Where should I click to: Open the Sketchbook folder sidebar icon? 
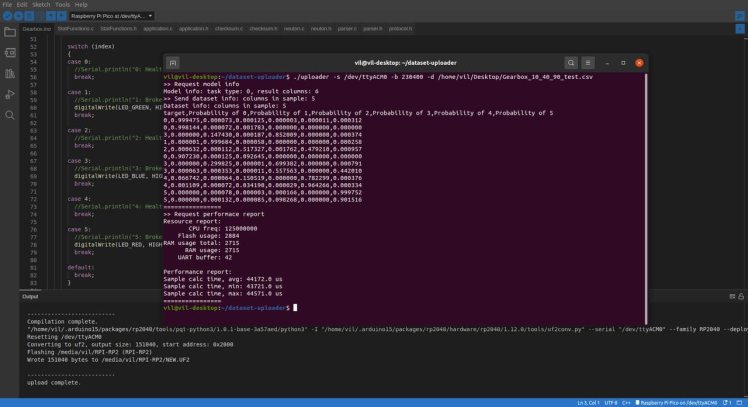click(x=10, y=32)
